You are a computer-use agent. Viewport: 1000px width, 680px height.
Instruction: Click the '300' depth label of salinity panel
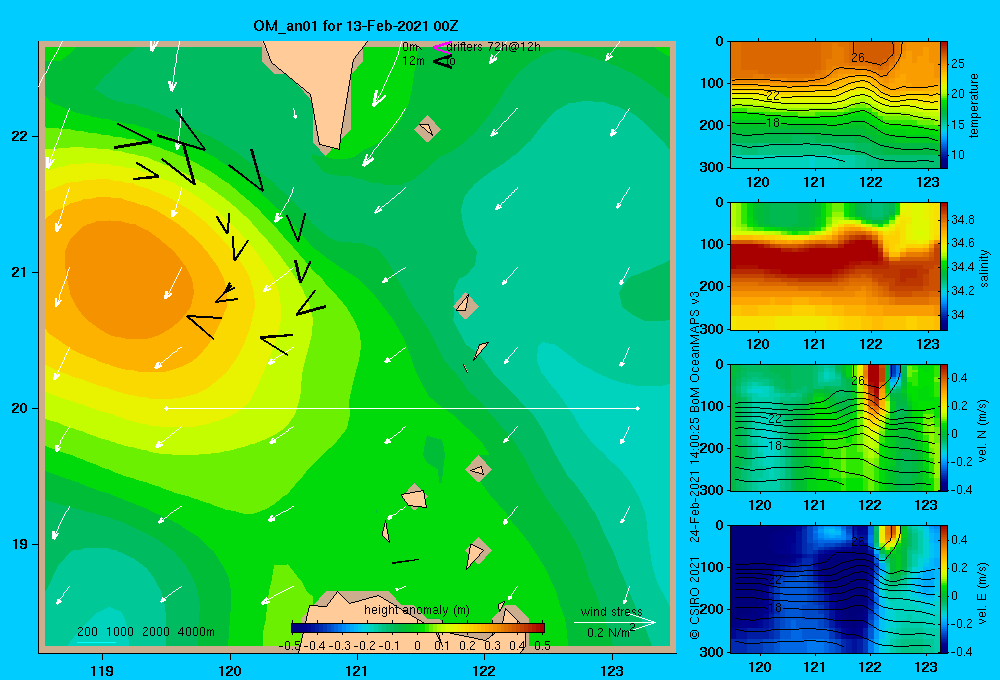712,329
